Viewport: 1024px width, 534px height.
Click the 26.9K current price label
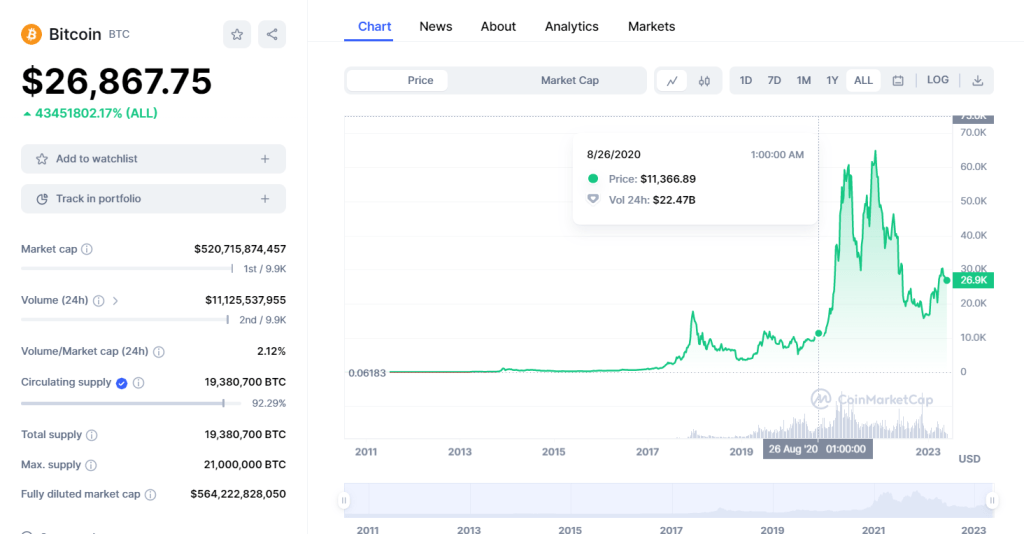click(973, 280)
